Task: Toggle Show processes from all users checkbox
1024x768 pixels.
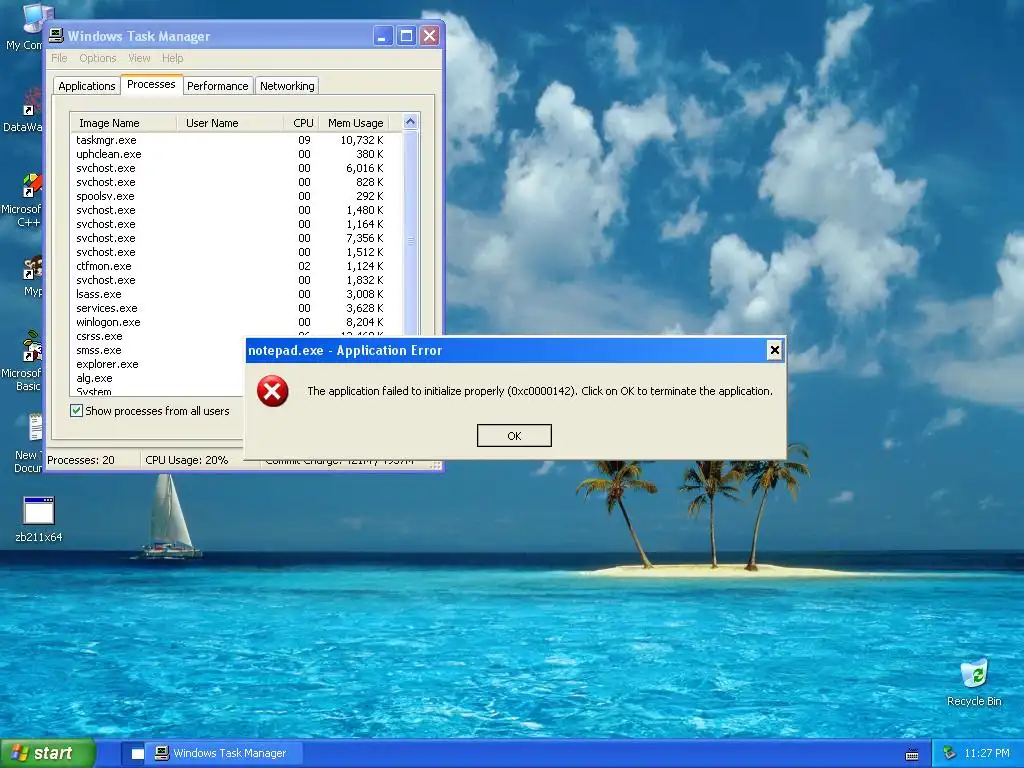Action: click(76, 411)
